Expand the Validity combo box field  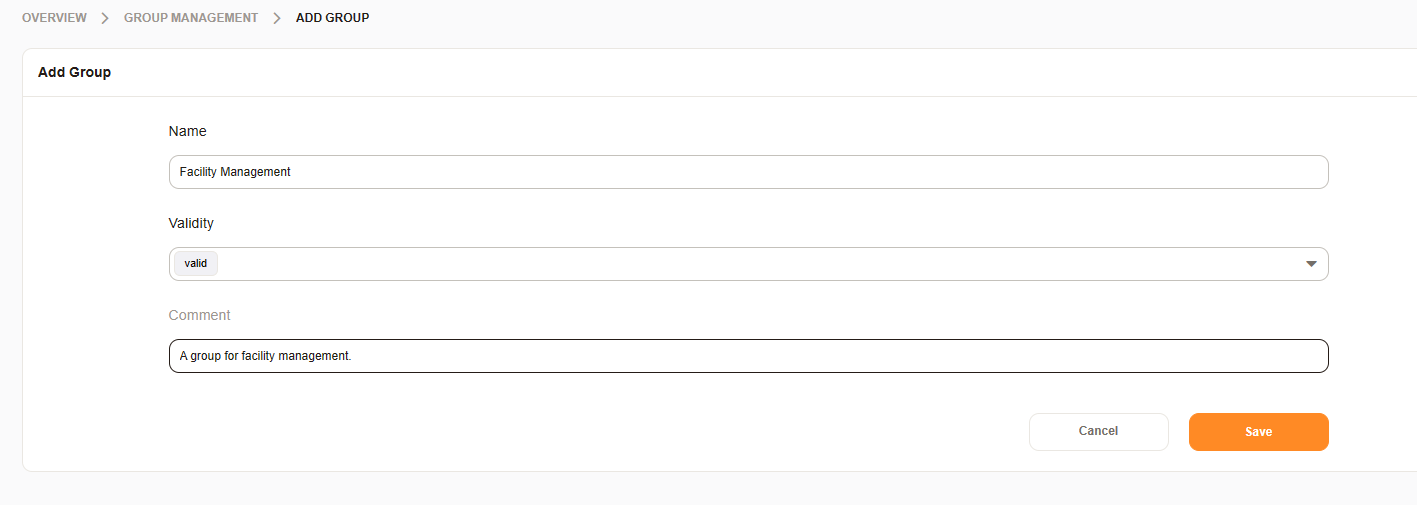[x=748, y=264]
